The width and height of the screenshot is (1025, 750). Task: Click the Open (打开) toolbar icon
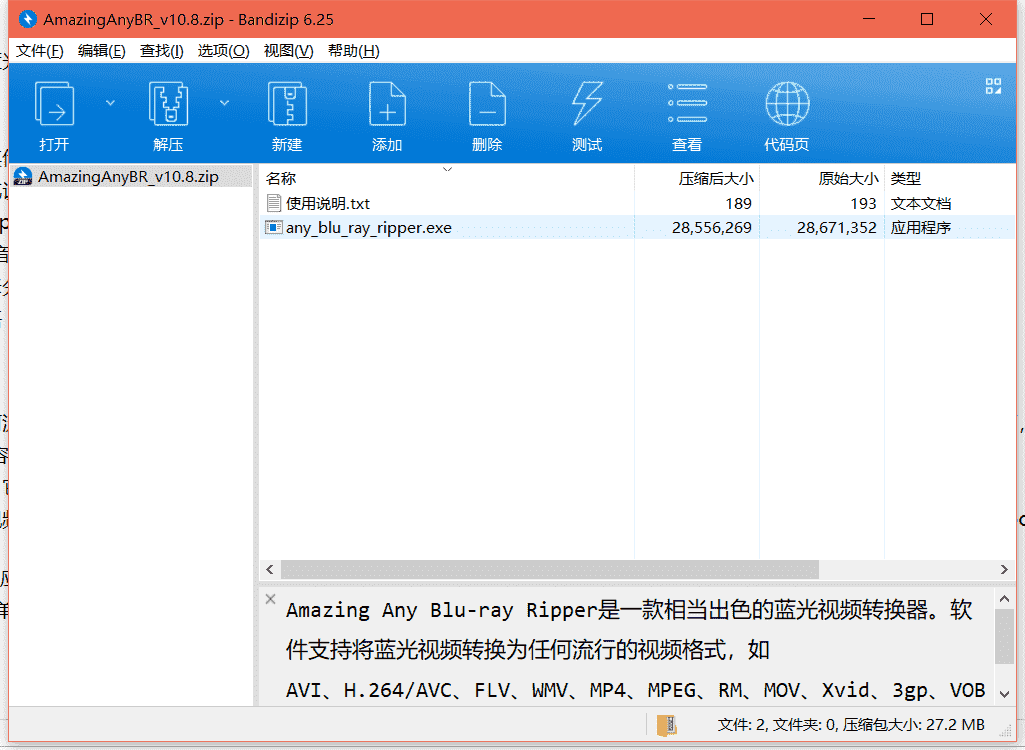54,104
